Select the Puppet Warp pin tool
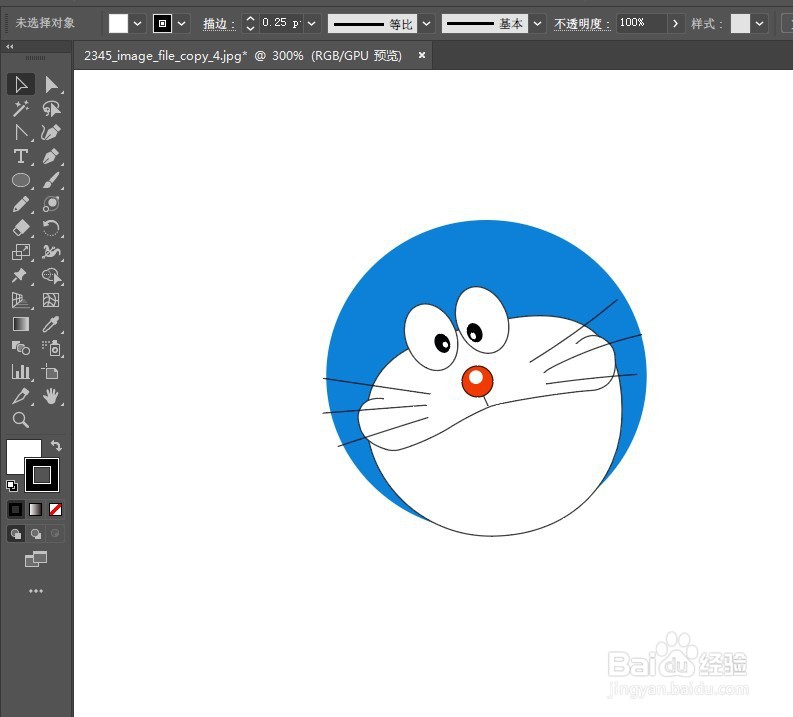 21,276
